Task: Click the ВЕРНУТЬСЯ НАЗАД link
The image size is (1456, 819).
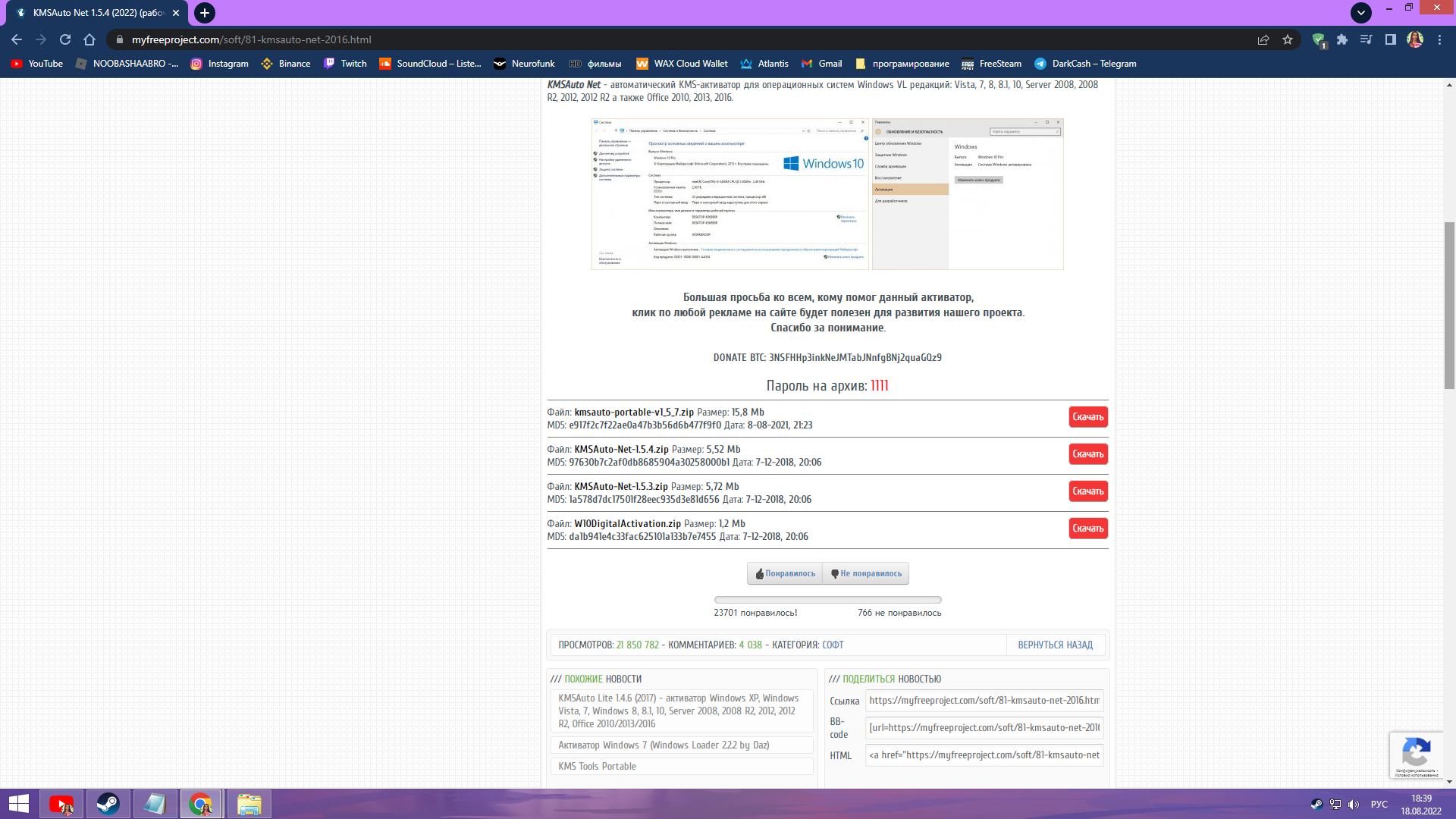Action: pyautogui.click(x=1055, y=645)
